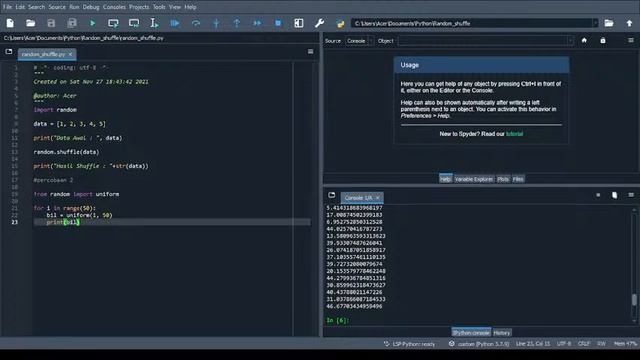Open the View menu
Image resolution: width=640 pixels, height=360 pixels.
tap(175, 7)
